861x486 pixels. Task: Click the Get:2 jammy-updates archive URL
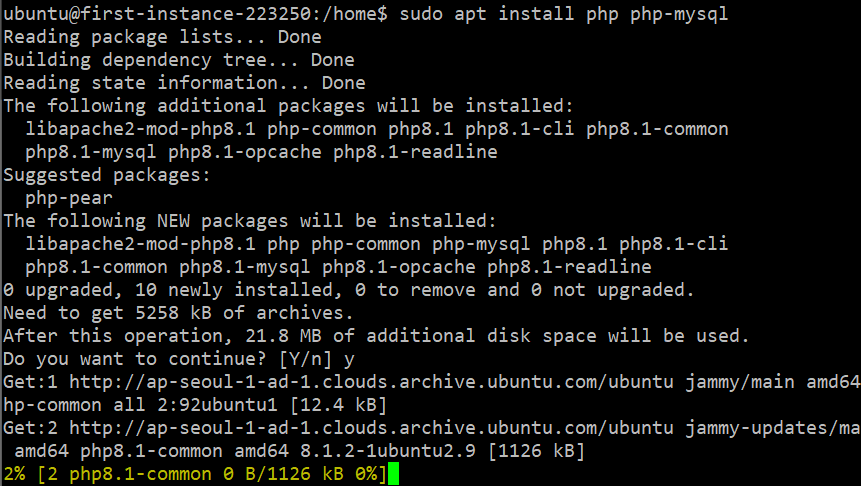click(x=371, y=428)
